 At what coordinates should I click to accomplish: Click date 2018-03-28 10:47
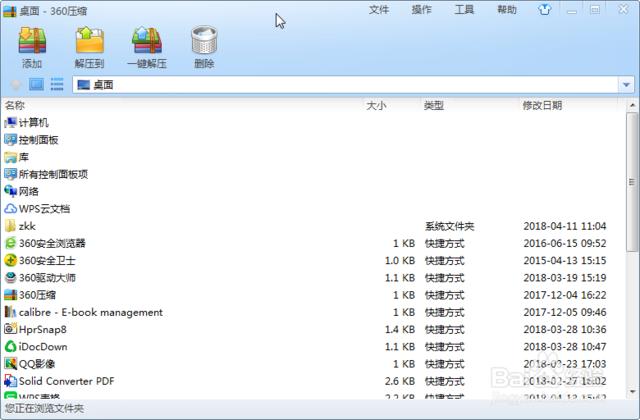[565, 347]
